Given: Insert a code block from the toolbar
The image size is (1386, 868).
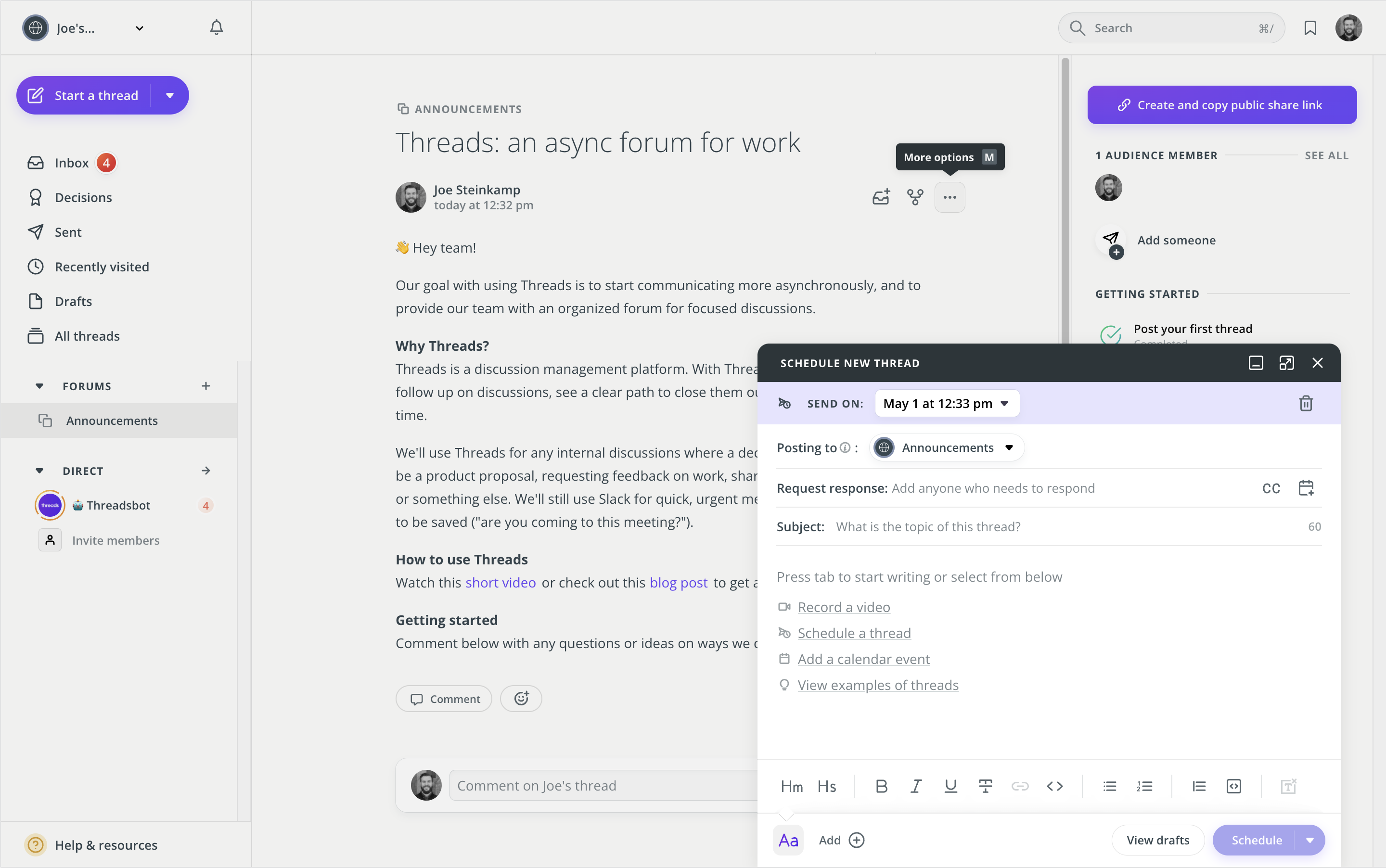Looking at the screenshot, I should click(1233, 786).
